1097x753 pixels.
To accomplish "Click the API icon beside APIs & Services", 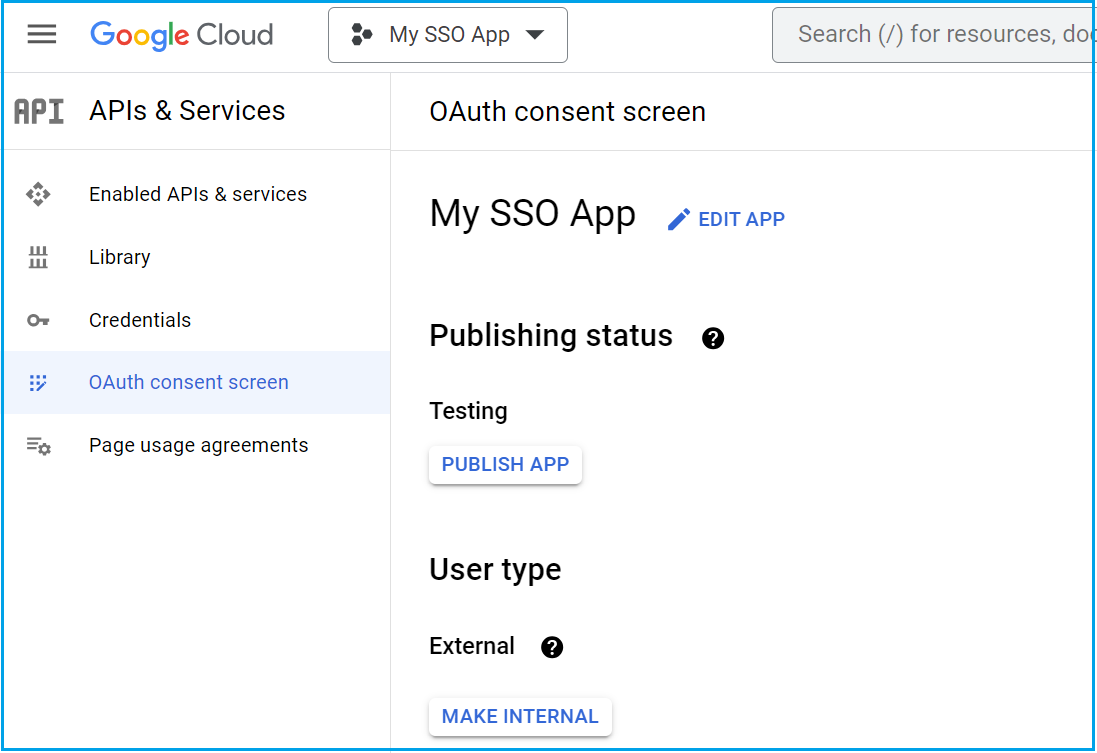I will point(39,111).
